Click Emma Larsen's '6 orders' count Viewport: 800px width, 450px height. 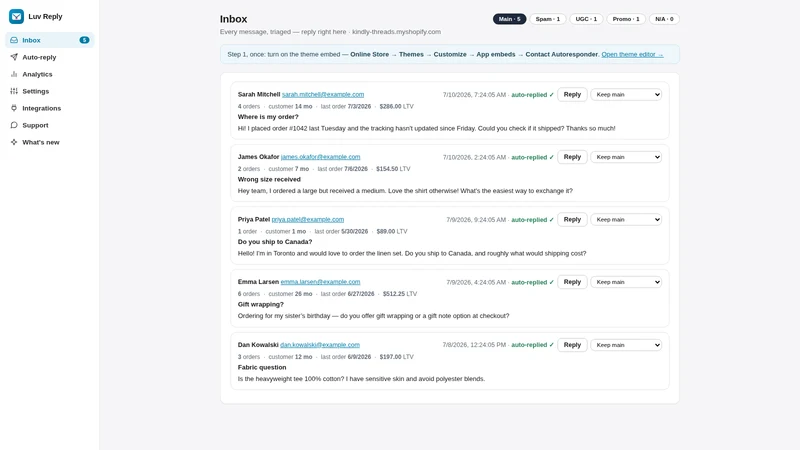tap(248, 294)
